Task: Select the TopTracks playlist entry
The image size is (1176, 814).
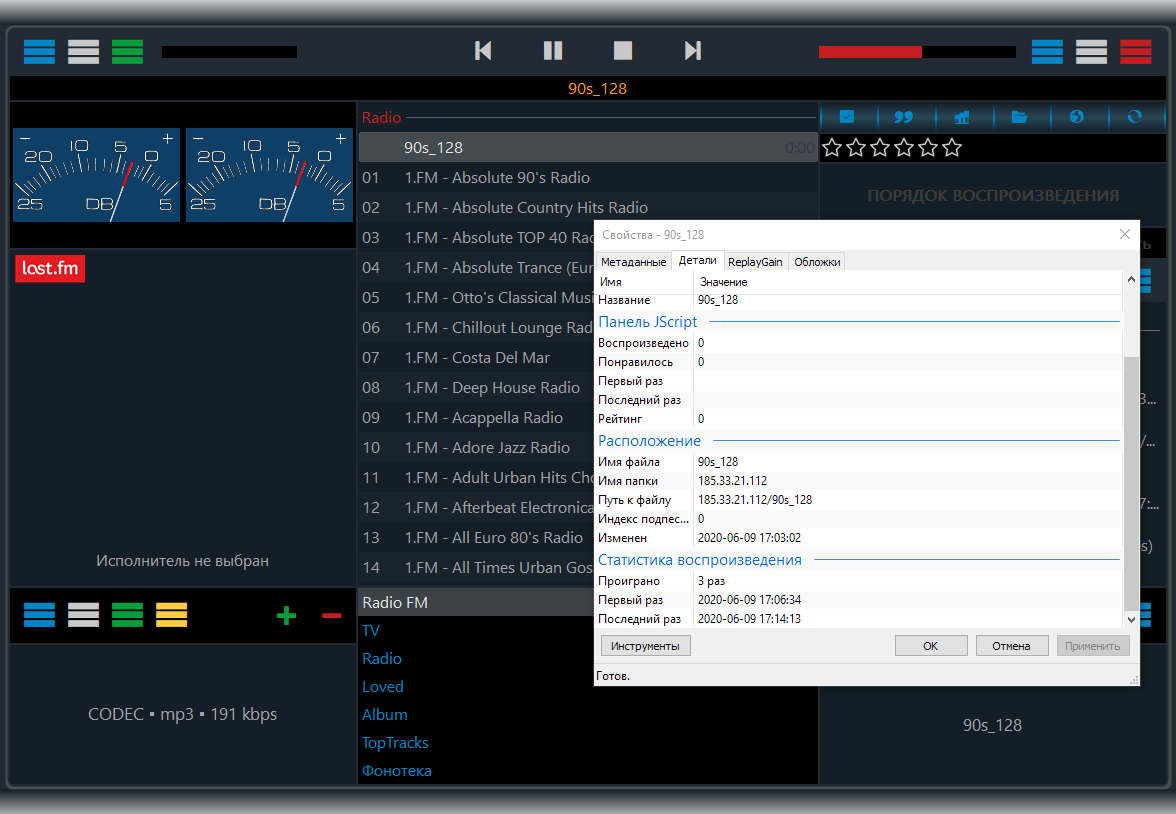Action: pos(395,743)
